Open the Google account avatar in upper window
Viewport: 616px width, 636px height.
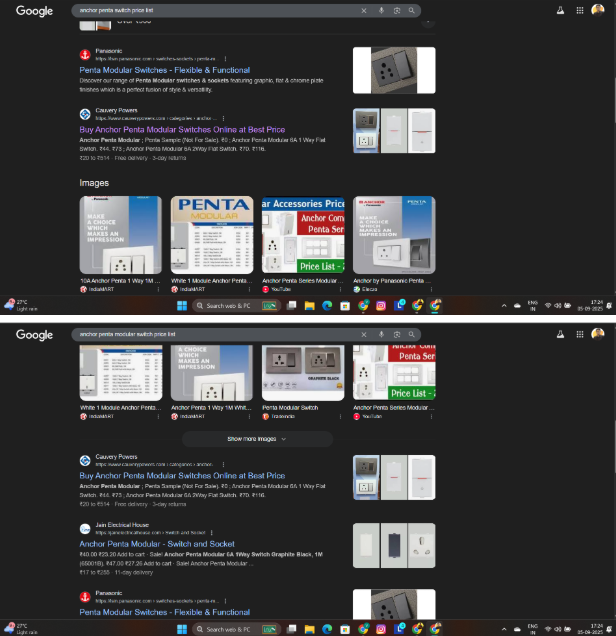[x=598, y=10]
